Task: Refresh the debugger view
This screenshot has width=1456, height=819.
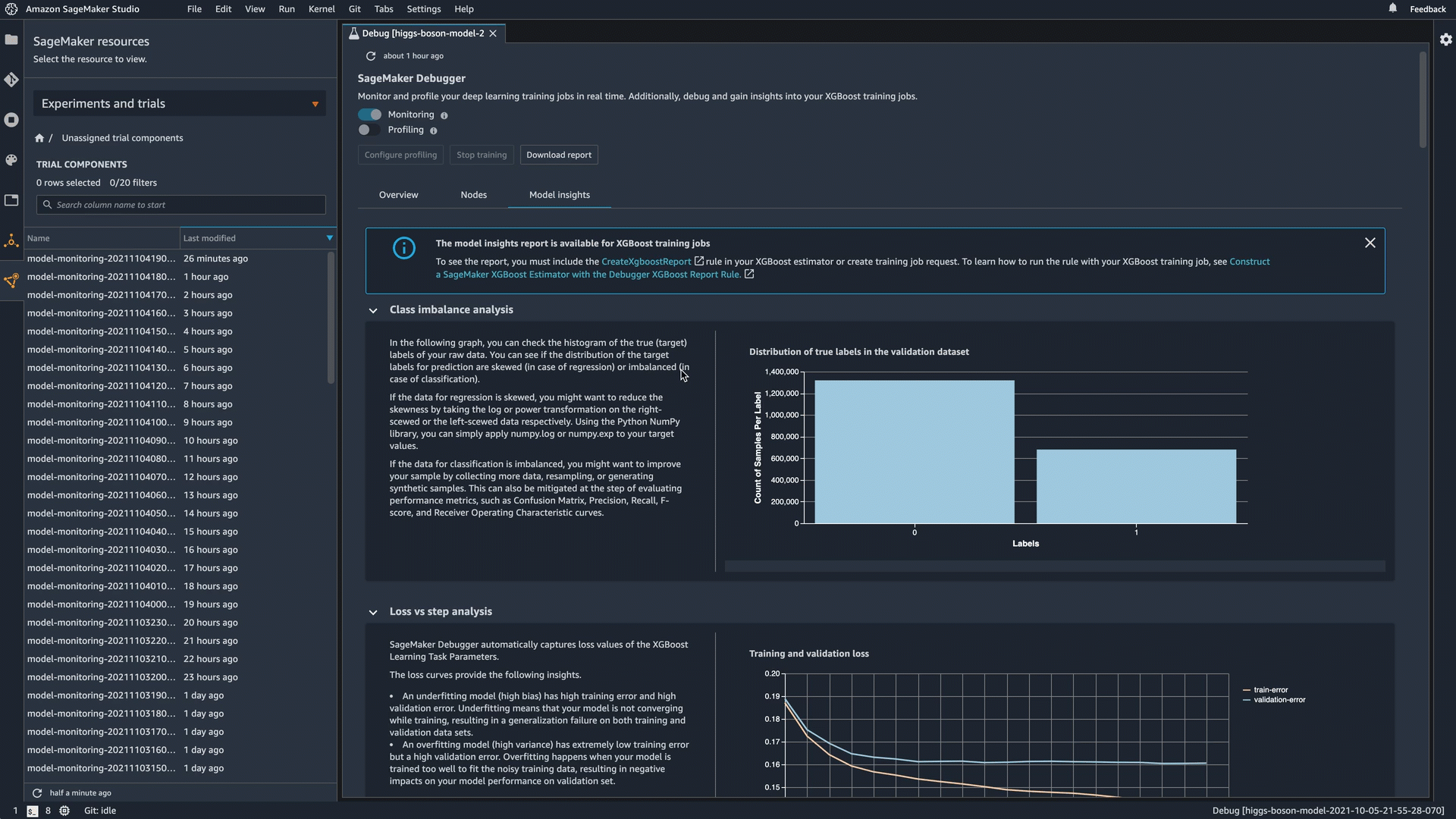Action: (x=371, y=56)
